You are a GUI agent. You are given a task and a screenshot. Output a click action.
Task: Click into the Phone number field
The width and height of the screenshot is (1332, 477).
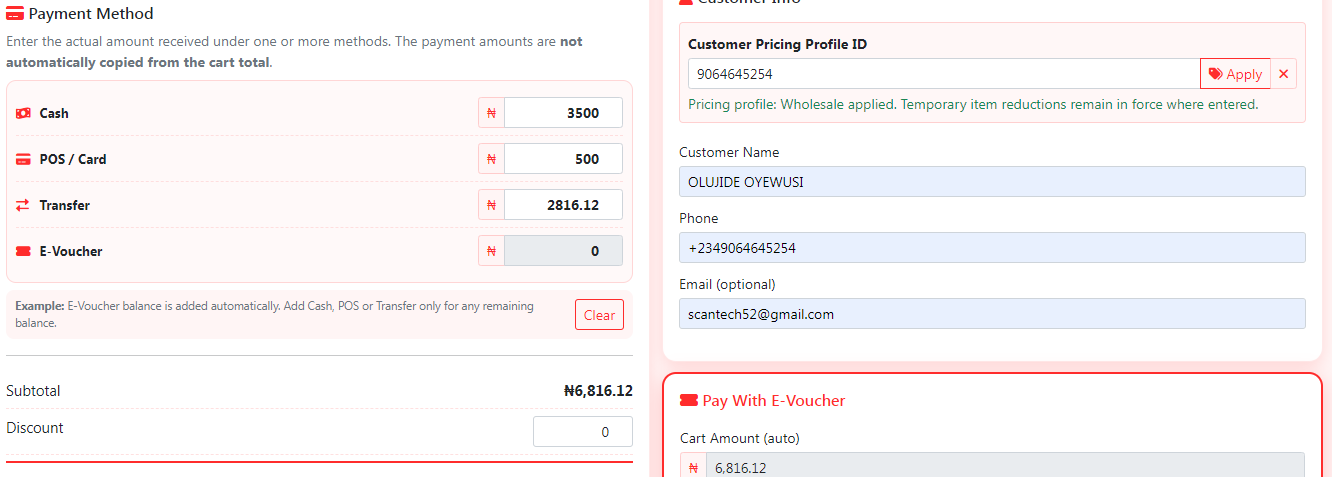coord(992,248)
